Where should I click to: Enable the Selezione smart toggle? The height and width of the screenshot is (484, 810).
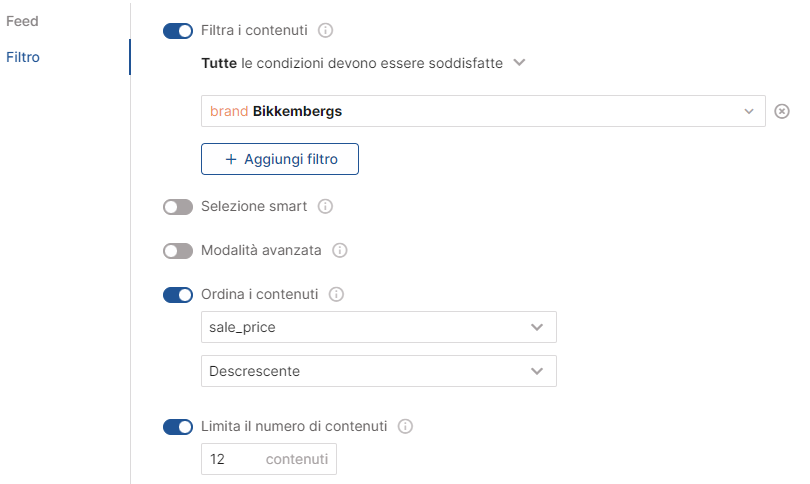pos(178,207)
